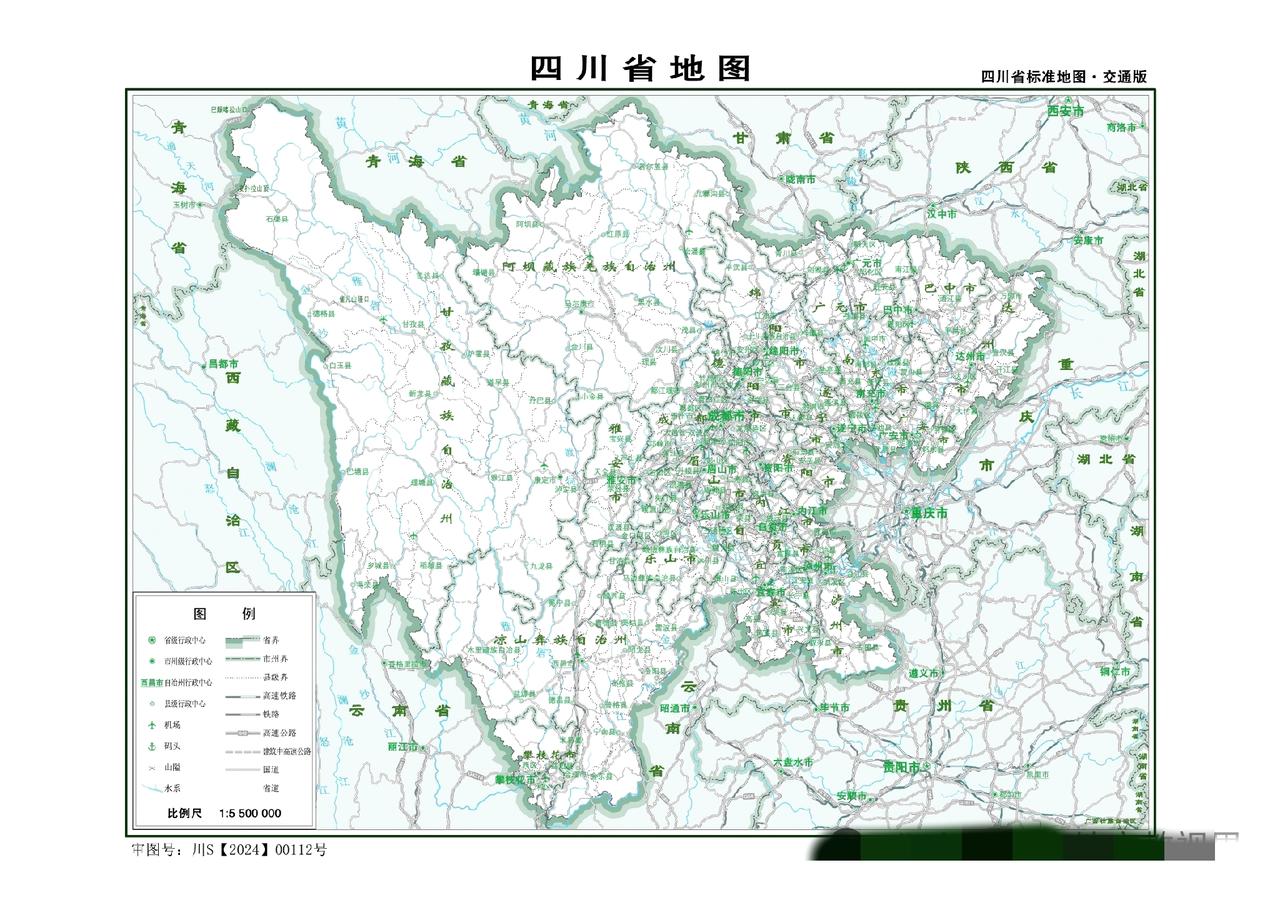Click the 高速铁路 line sample in the legend
1280x905 pixels.
click(x=242, y=696)
